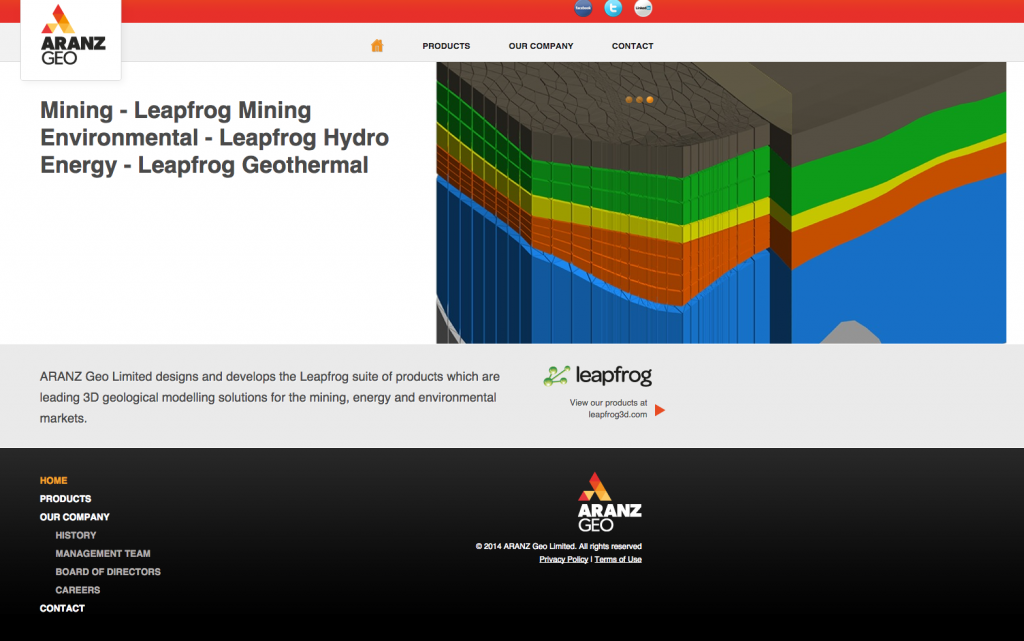Screen dimensions: 1024x641
Task: Go to Careers in the footer
Action: tap(78, 590)
